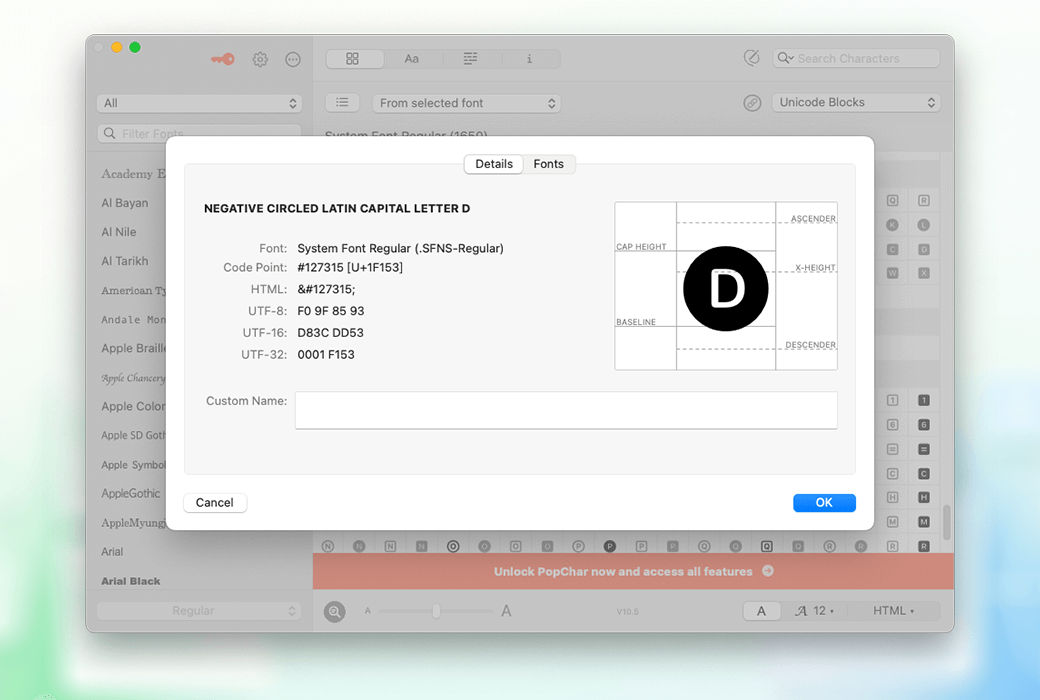Image resolution: width=1040 pixels, height=700 pixels.
Task: Open the HTML format dropdown
Action: 893,611
